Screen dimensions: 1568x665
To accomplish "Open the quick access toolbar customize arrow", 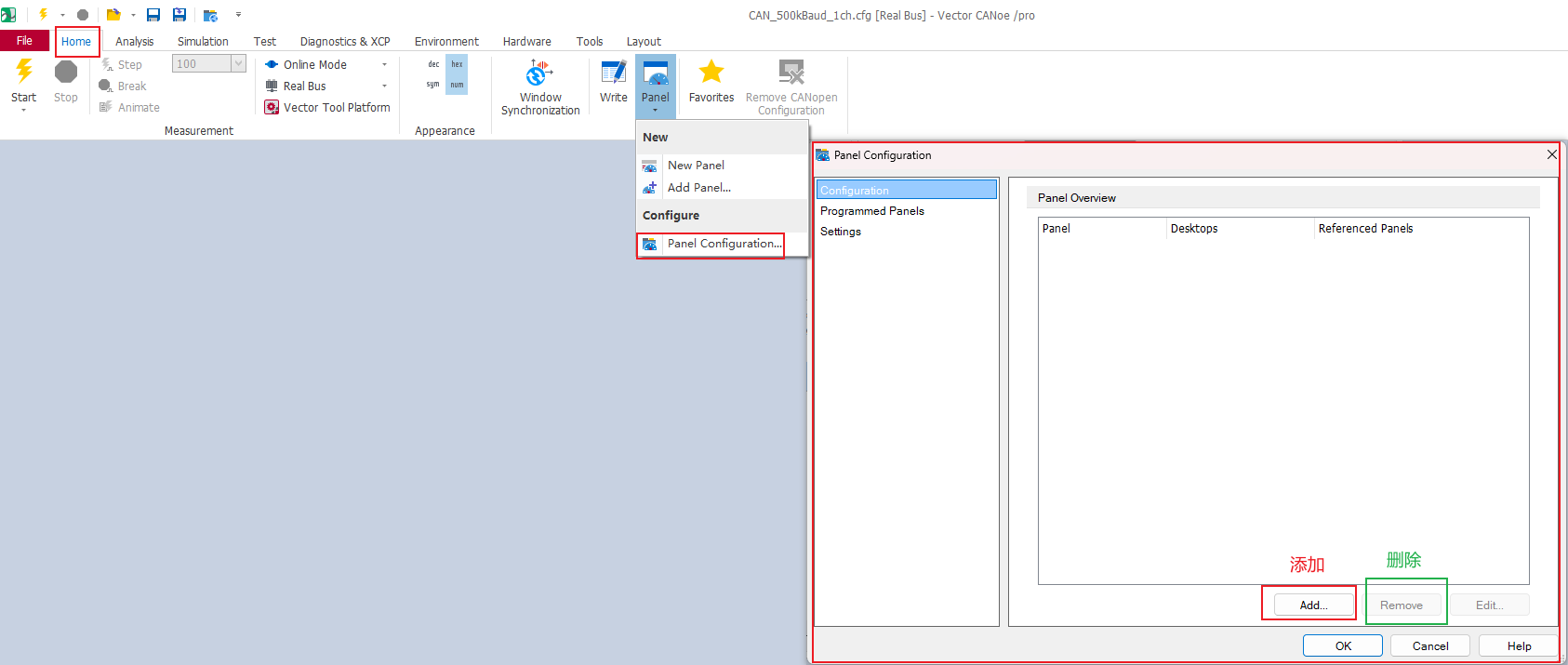I will point(238,15).
